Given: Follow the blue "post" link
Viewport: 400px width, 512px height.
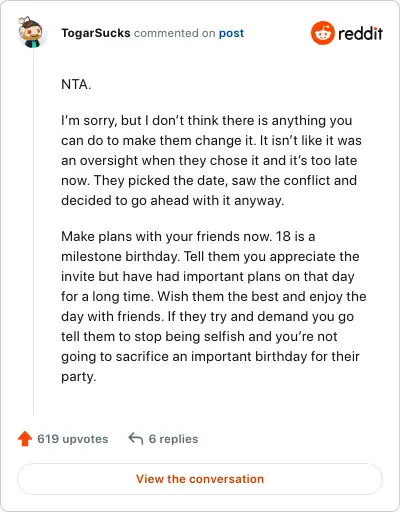Looking at the screenshot, I should 231,33.
